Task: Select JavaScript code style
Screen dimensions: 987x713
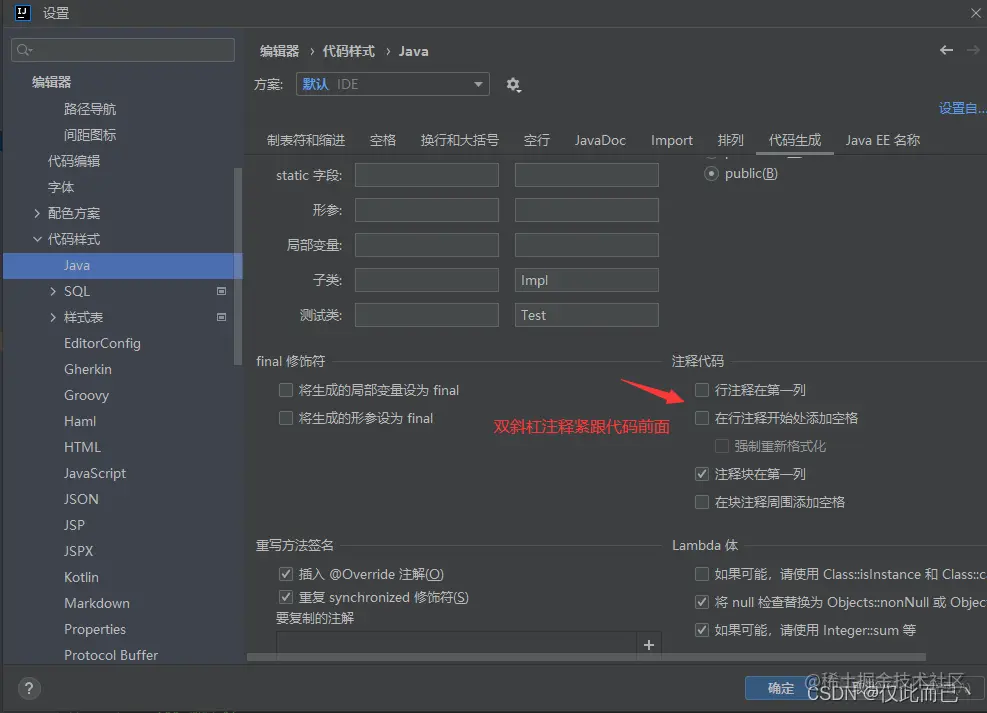Action: tap(95, 473)
